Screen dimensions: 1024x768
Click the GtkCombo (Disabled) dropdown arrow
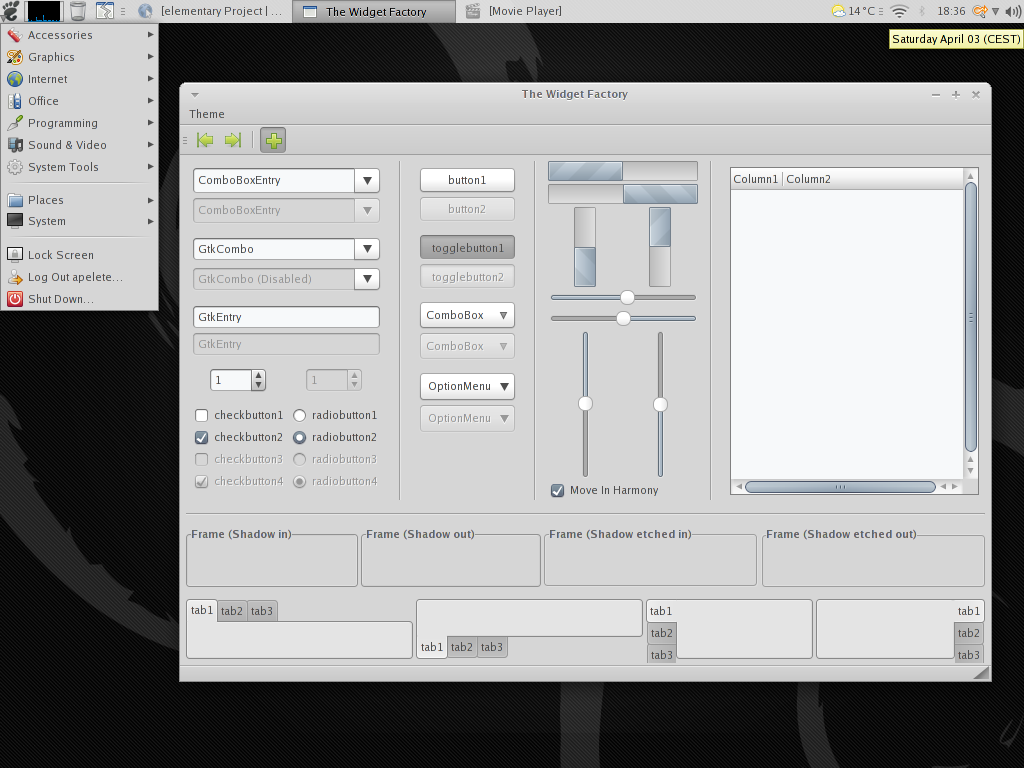point(367,279)
